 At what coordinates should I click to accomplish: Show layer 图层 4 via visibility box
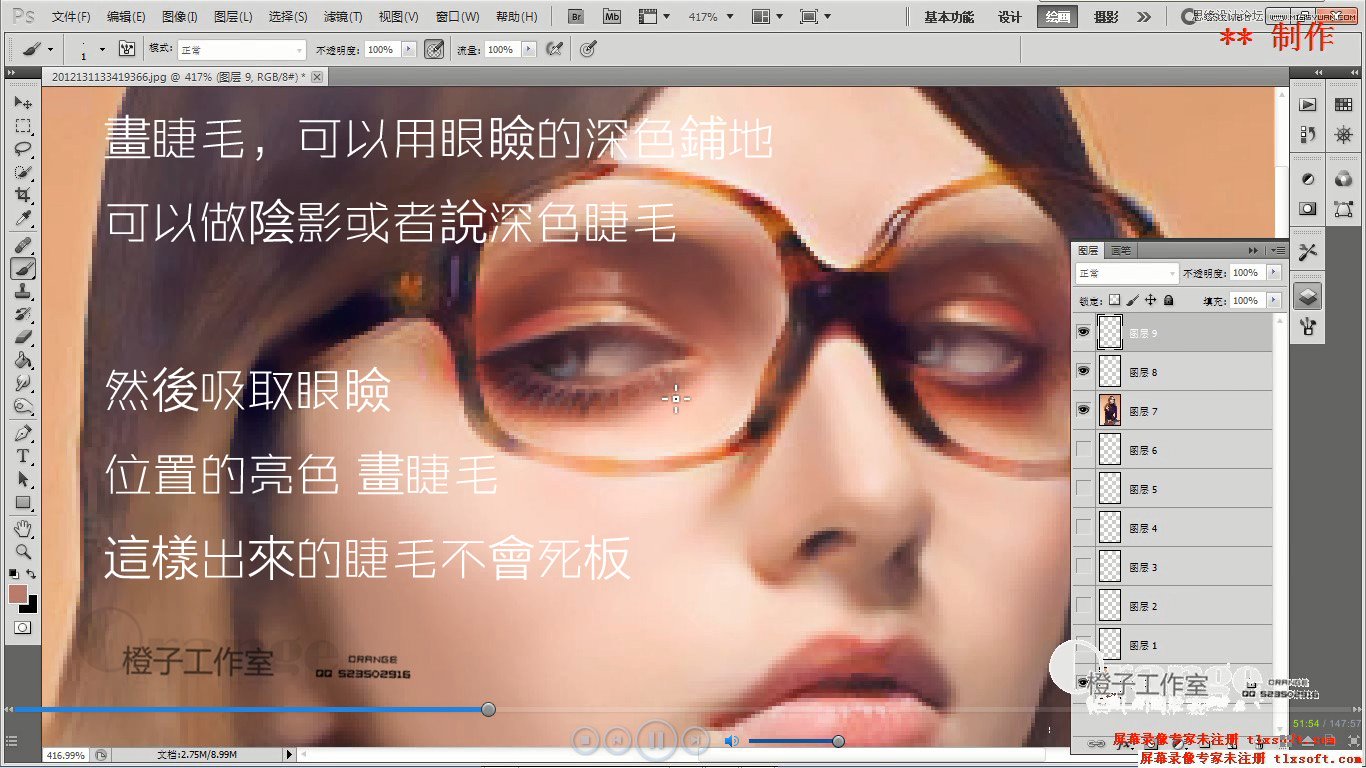(x=1084, y=527)
